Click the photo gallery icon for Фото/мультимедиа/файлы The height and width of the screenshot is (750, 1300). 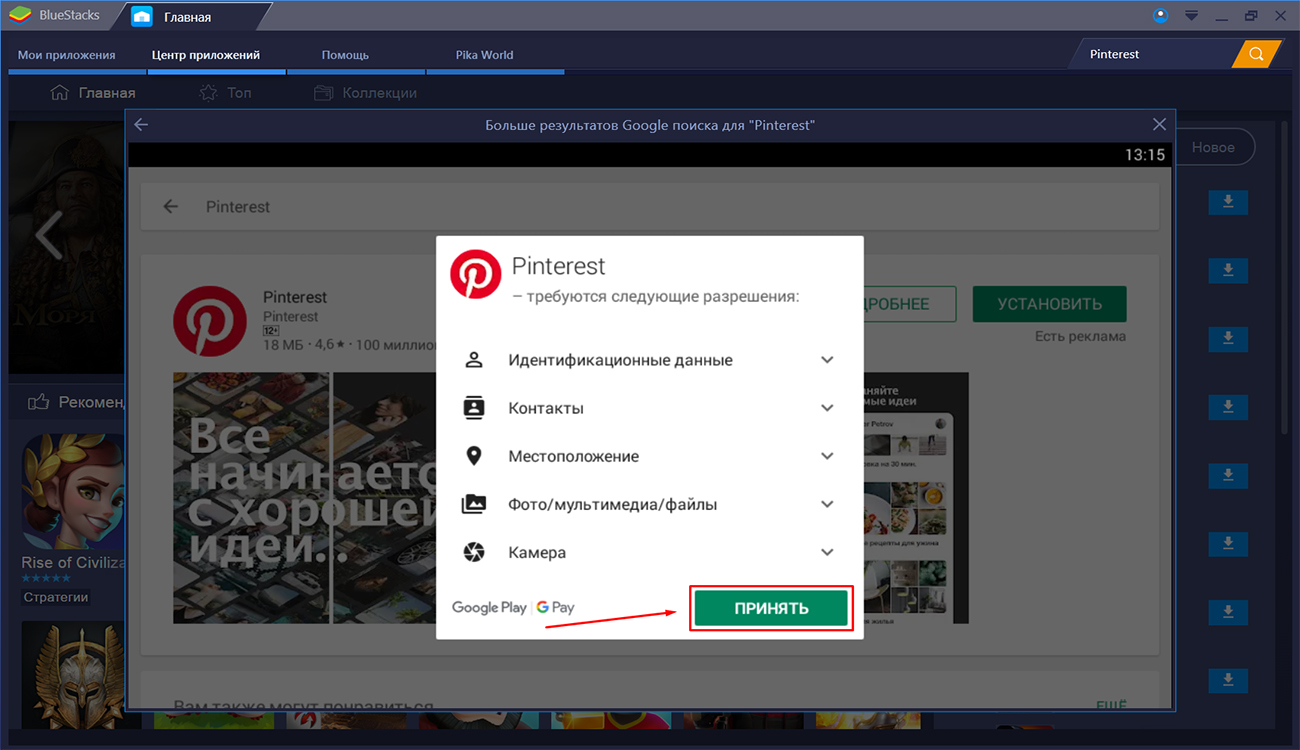474,504
